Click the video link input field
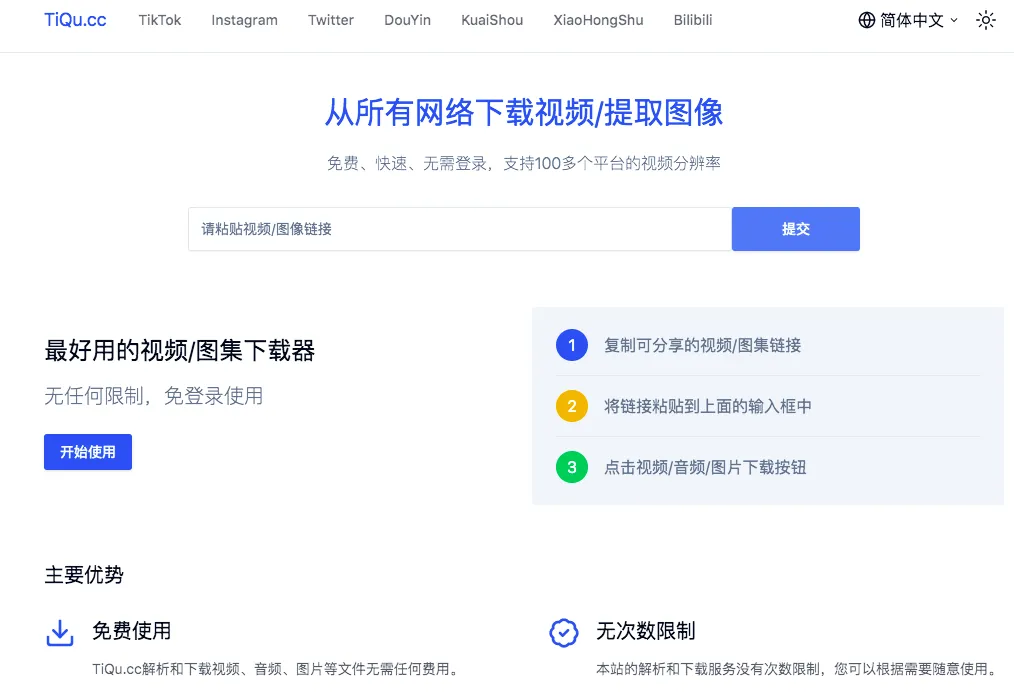Screen dimensions: 1014x698 459,229
